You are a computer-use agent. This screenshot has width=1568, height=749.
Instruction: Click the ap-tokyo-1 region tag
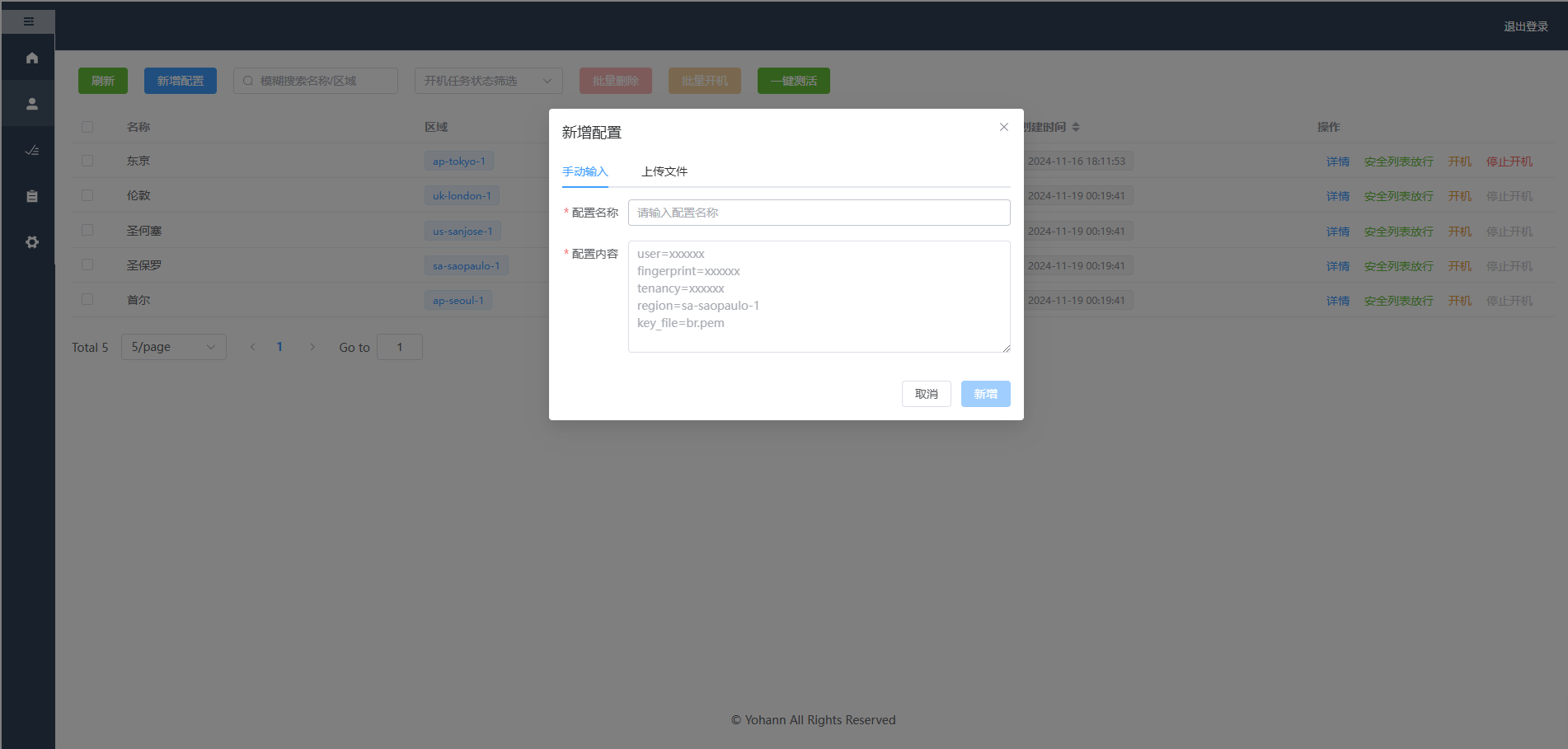pyautogui.click(x=459, y=162)
